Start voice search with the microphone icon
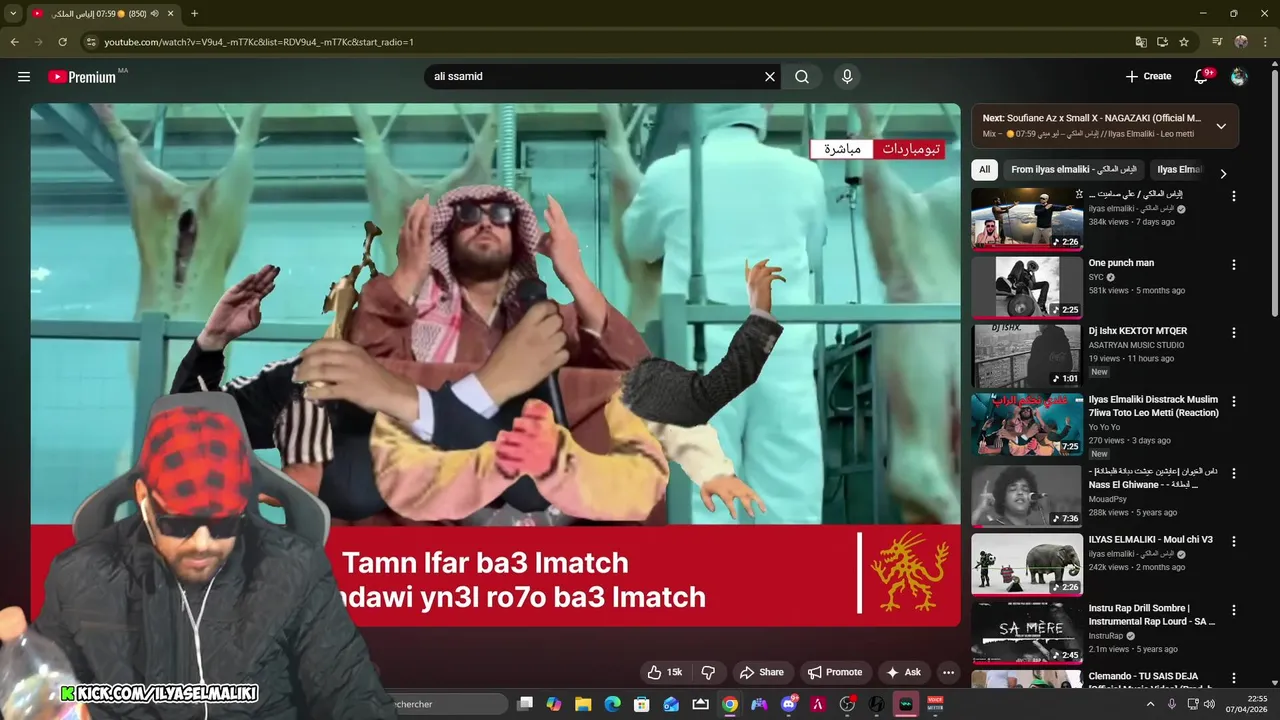Viewport: 1280px width, 720px height. tap(847, 76)
